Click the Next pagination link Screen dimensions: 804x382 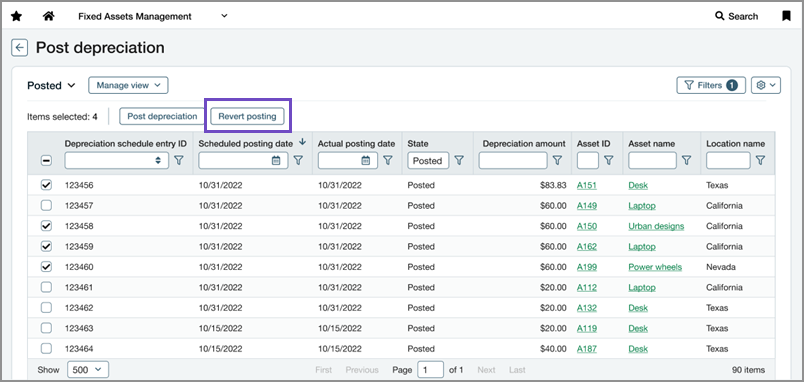point(487,370)
